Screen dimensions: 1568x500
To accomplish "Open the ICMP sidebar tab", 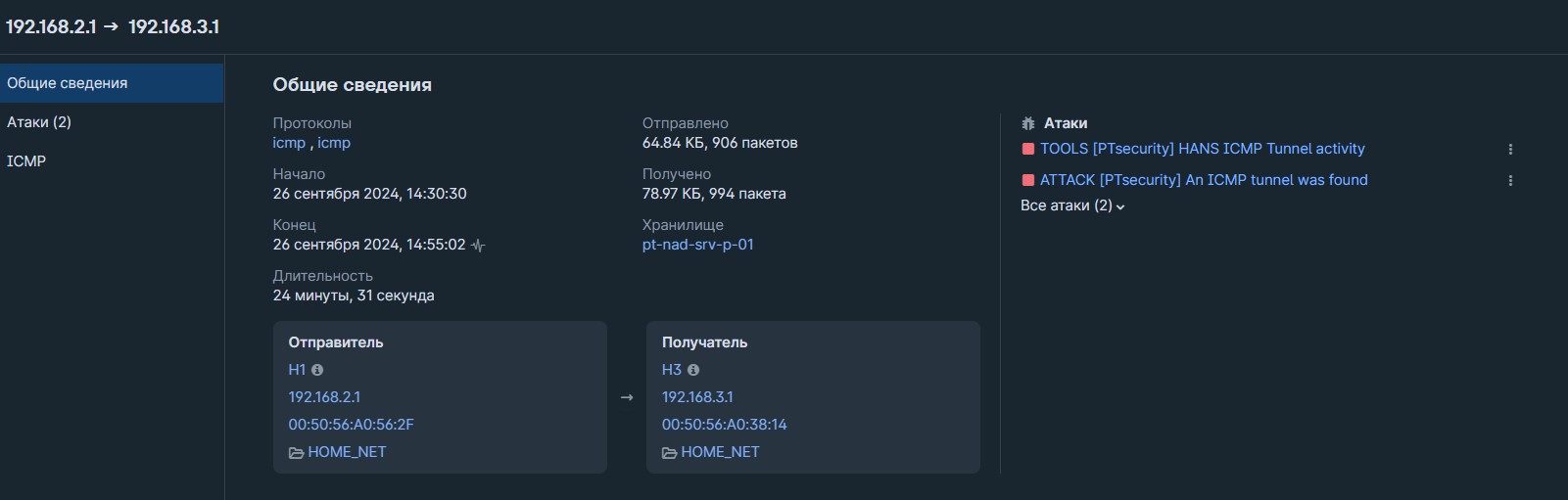I will pos(112,161).
